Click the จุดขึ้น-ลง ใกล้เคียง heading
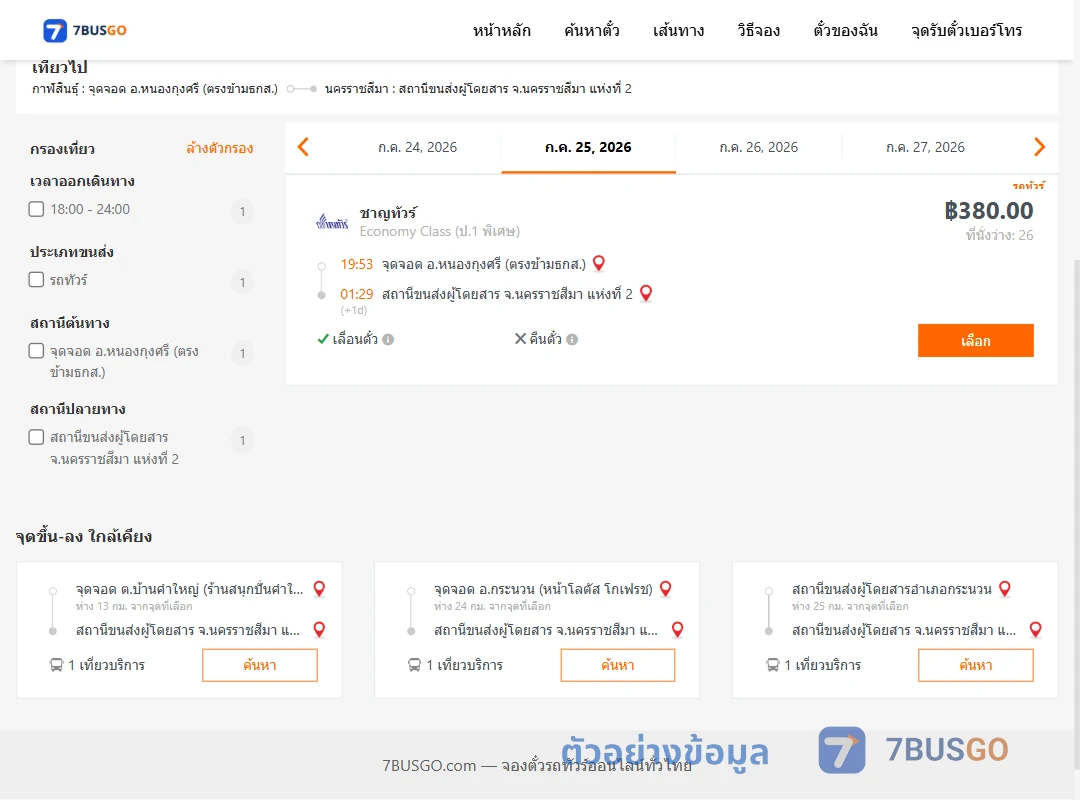Screen dimensions: 1080x800 click(84, 536)
